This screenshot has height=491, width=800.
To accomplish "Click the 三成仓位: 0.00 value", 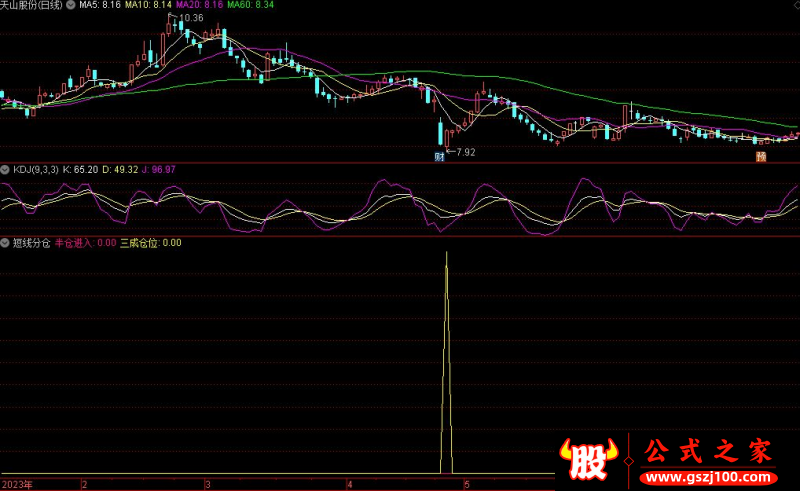I will (x=151, y=243).
